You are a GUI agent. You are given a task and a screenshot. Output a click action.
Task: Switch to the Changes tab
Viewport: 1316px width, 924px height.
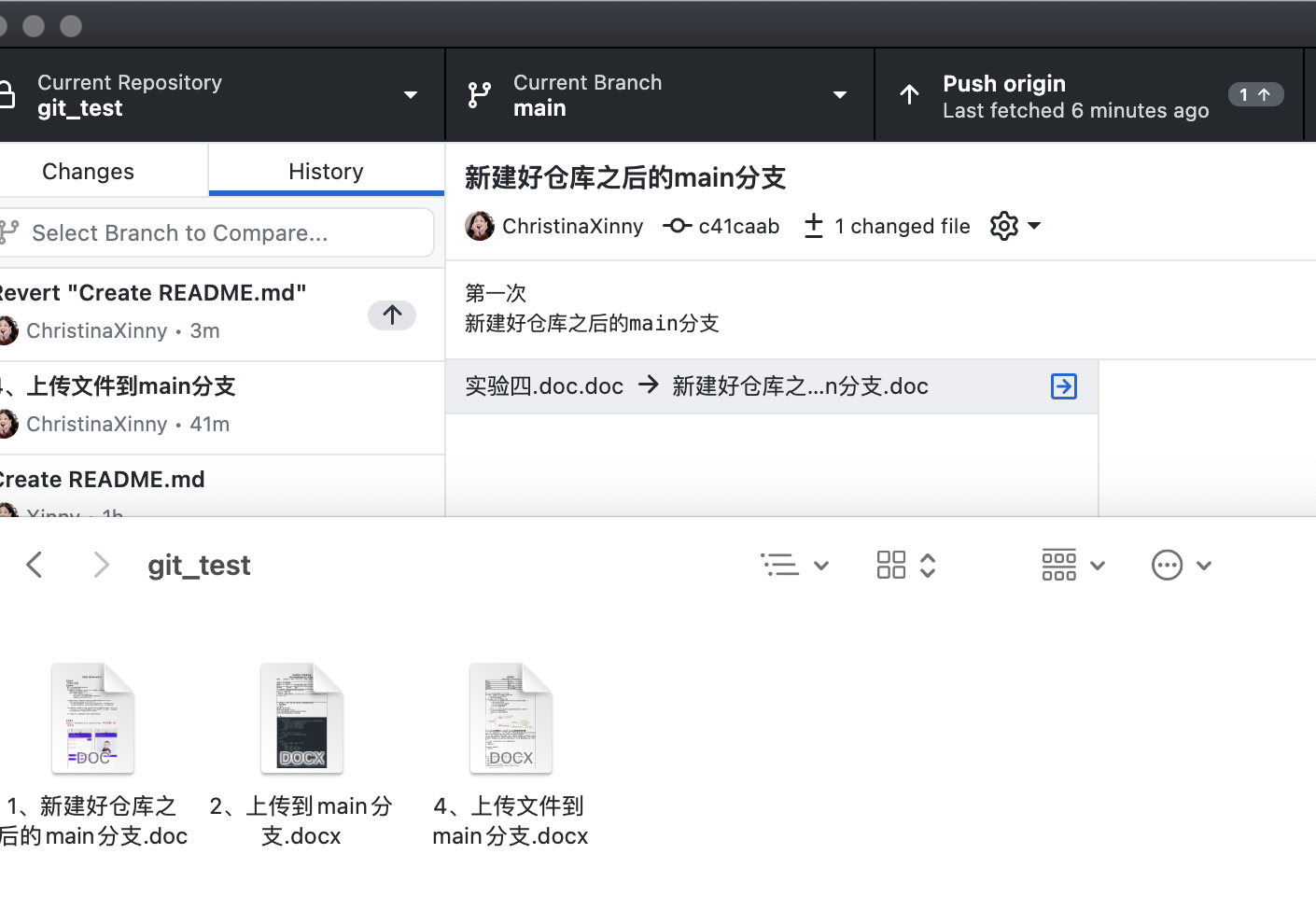click(x=87, y=171)
